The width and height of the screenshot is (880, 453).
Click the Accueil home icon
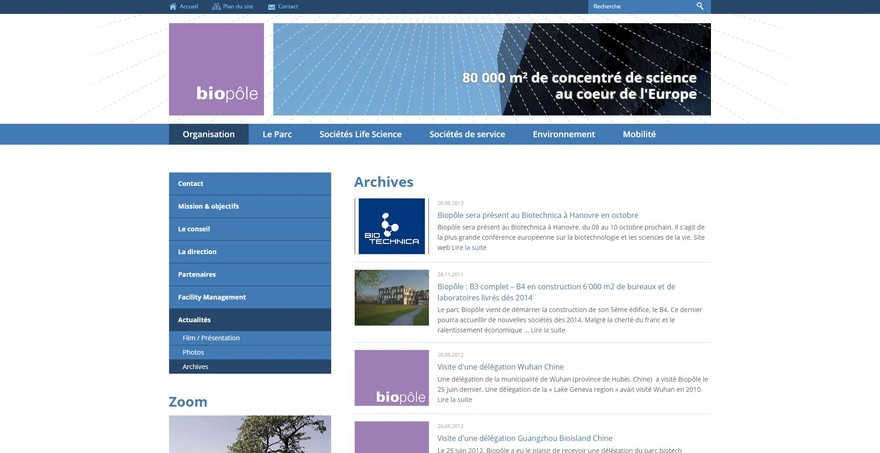tap(173, 7)
